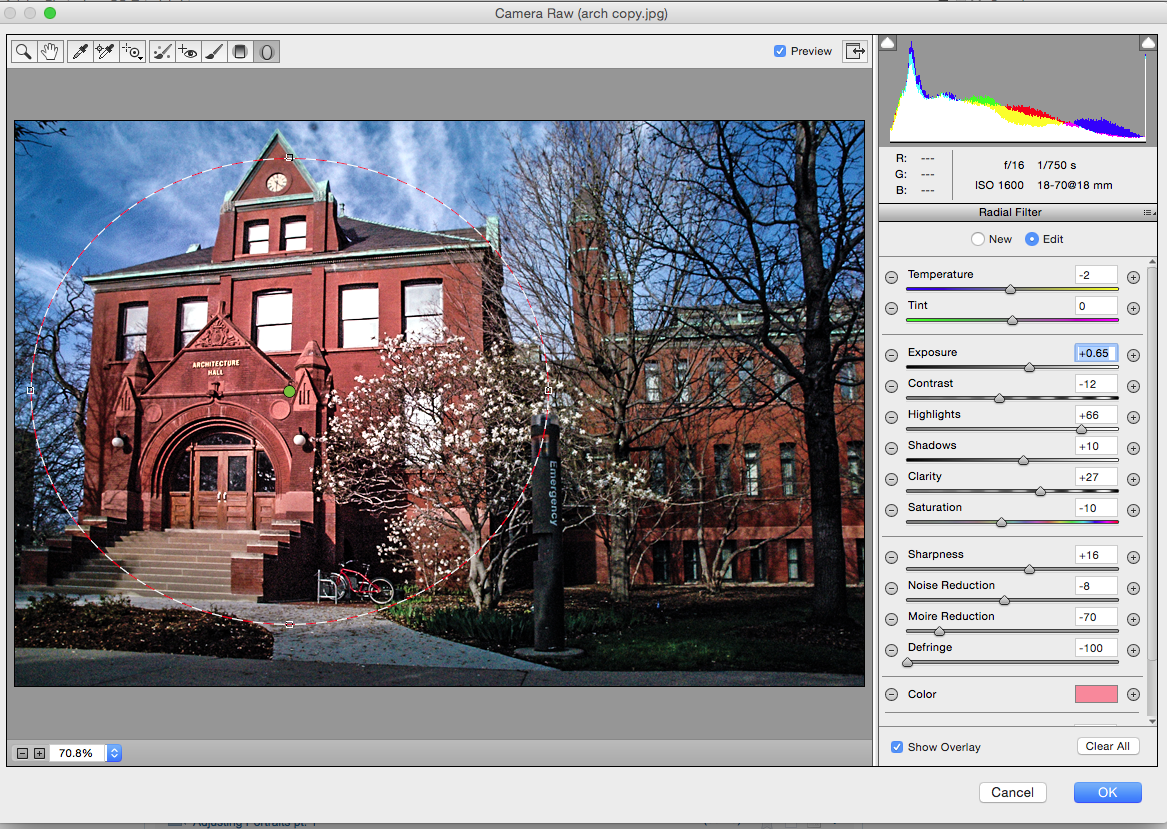Toggle shadow clipping warning on histogram
Screen dimensions: 1167x829
click(887, 42)
